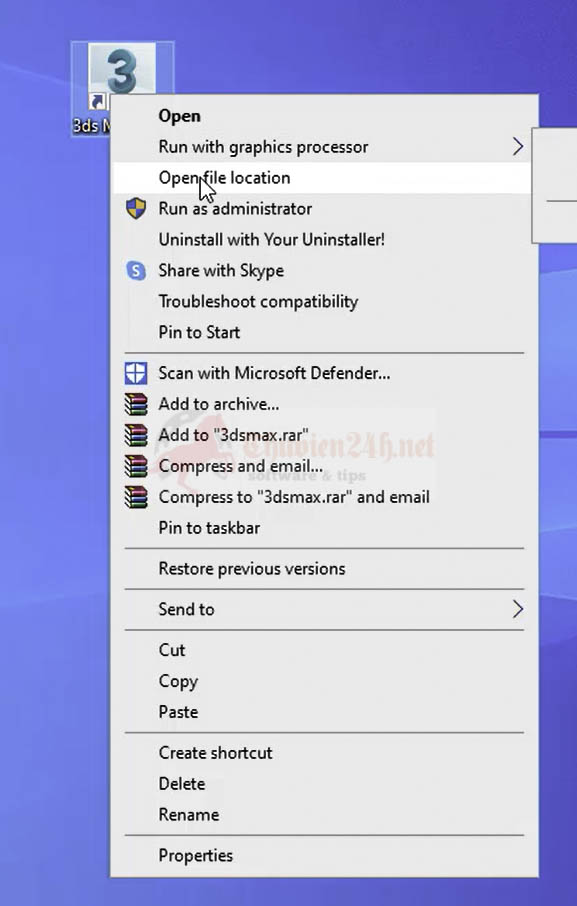577x906 pixels.
Task: Click the WinRAR icon beside Compress and email
Action: coord(136,466)
